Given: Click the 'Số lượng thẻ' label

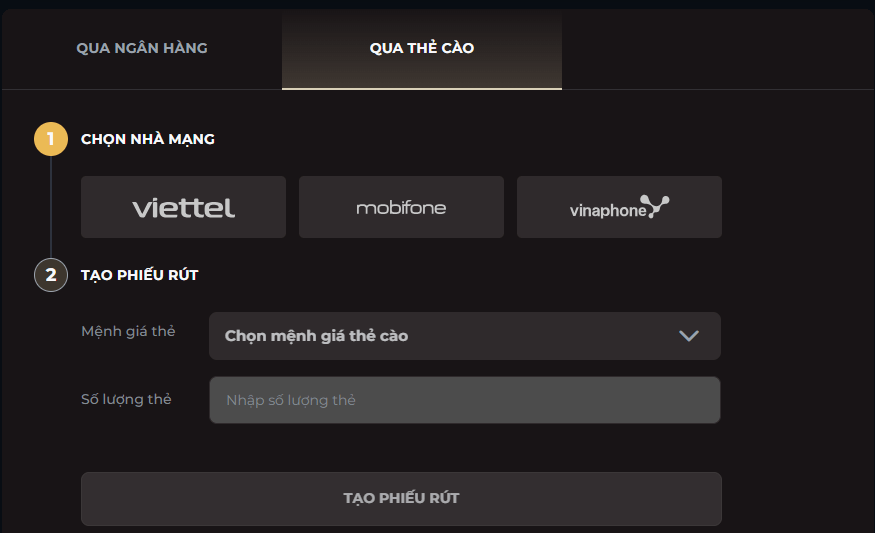Looking at the screenshot, I should point(126,399).
